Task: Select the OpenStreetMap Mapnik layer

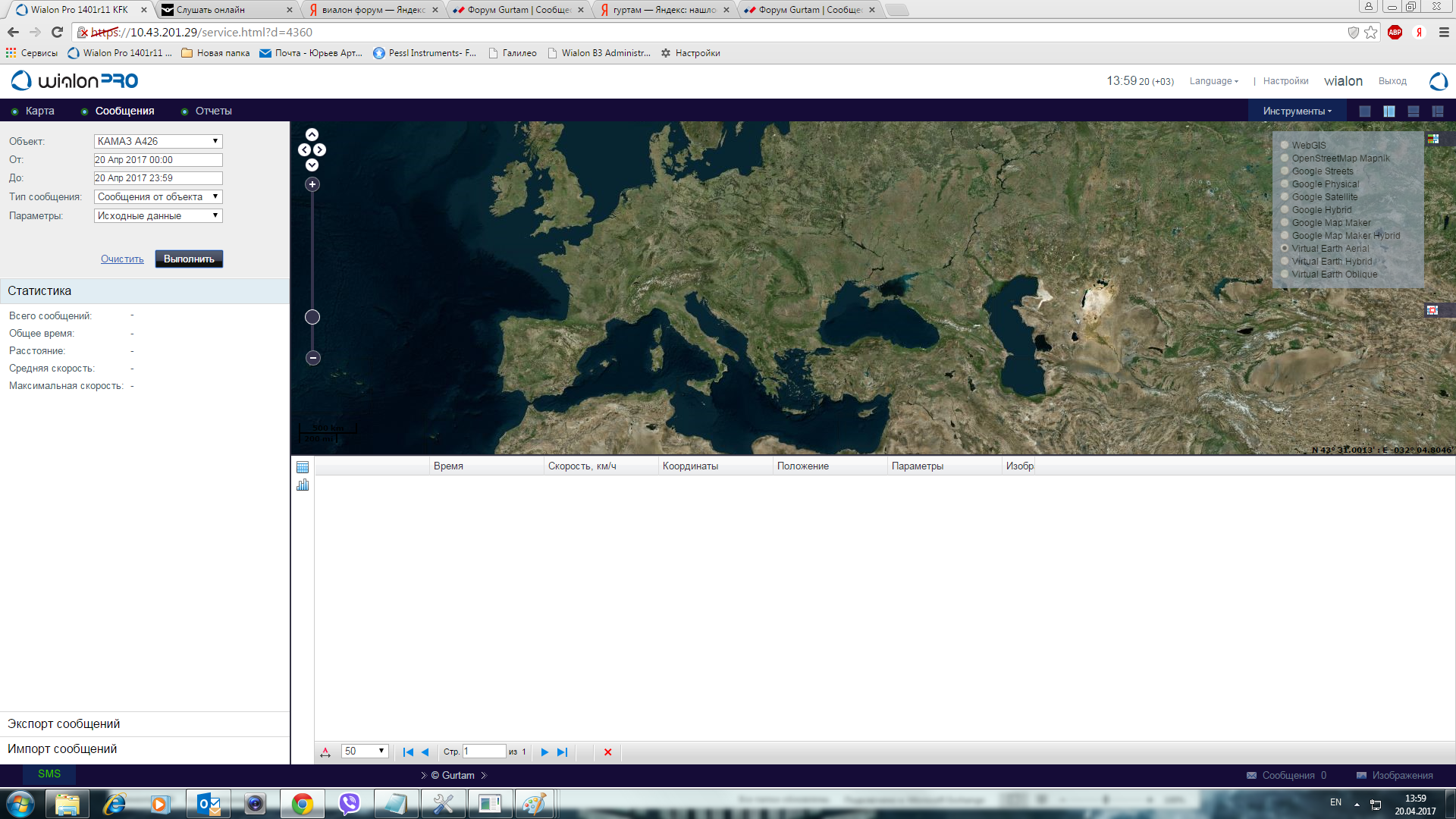Action: pyautogui.click(x=1285, y=158)
